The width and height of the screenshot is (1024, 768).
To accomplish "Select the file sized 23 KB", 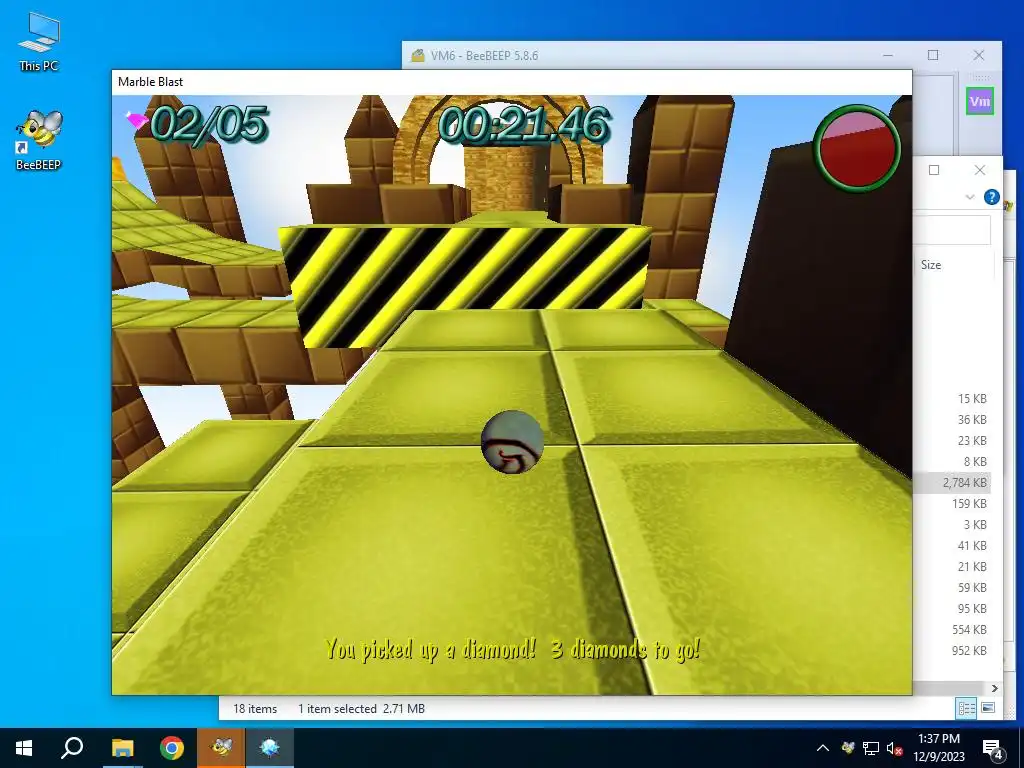I will 972,440.
